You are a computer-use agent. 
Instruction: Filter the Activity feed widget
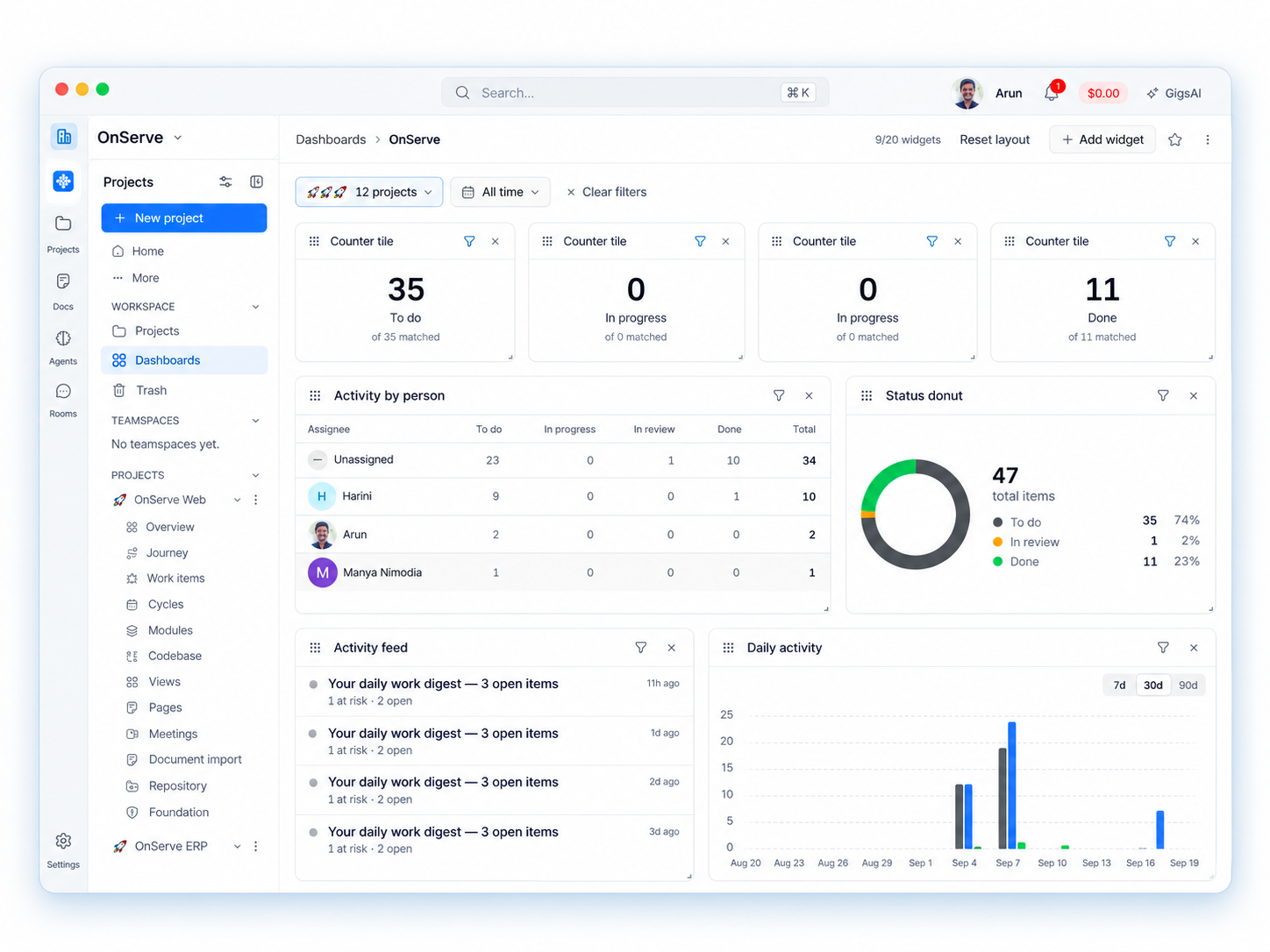(641, 647)
